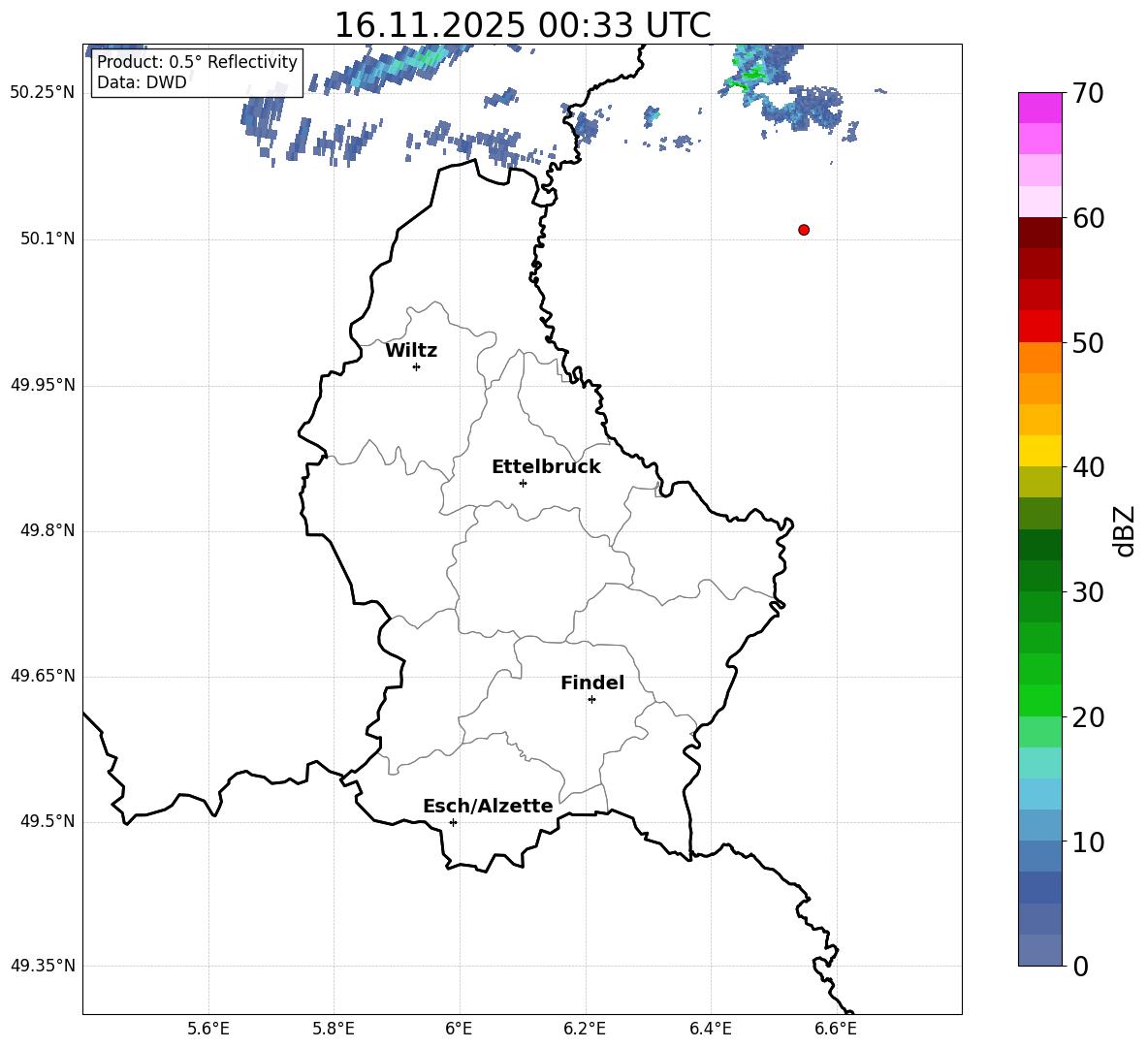Click the latitude label 49.8°N

click(x=48, y=530)
